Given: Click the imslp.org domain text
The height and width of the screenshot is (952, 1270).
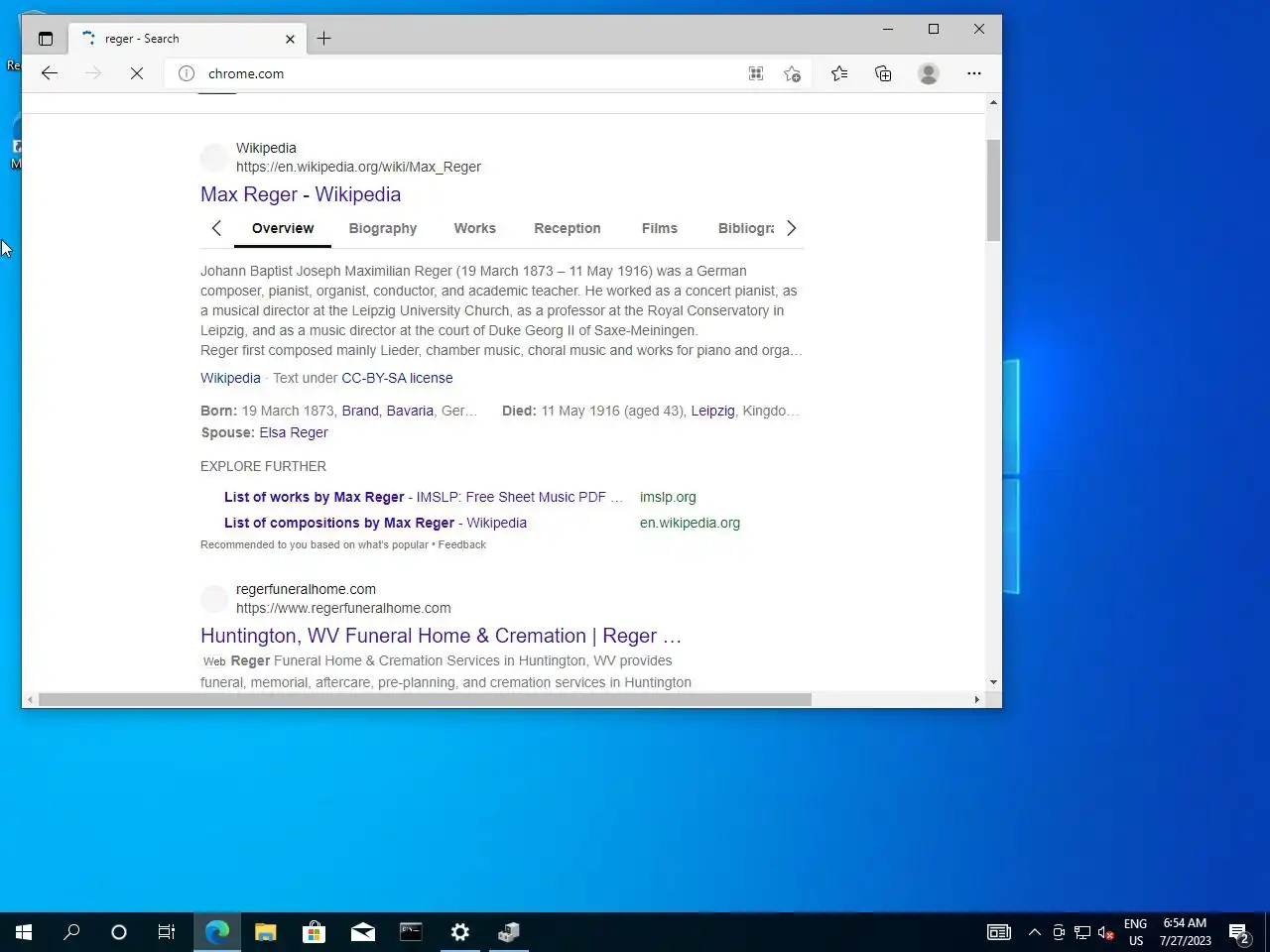Looking at the screenshot, I should pos(668,497).
